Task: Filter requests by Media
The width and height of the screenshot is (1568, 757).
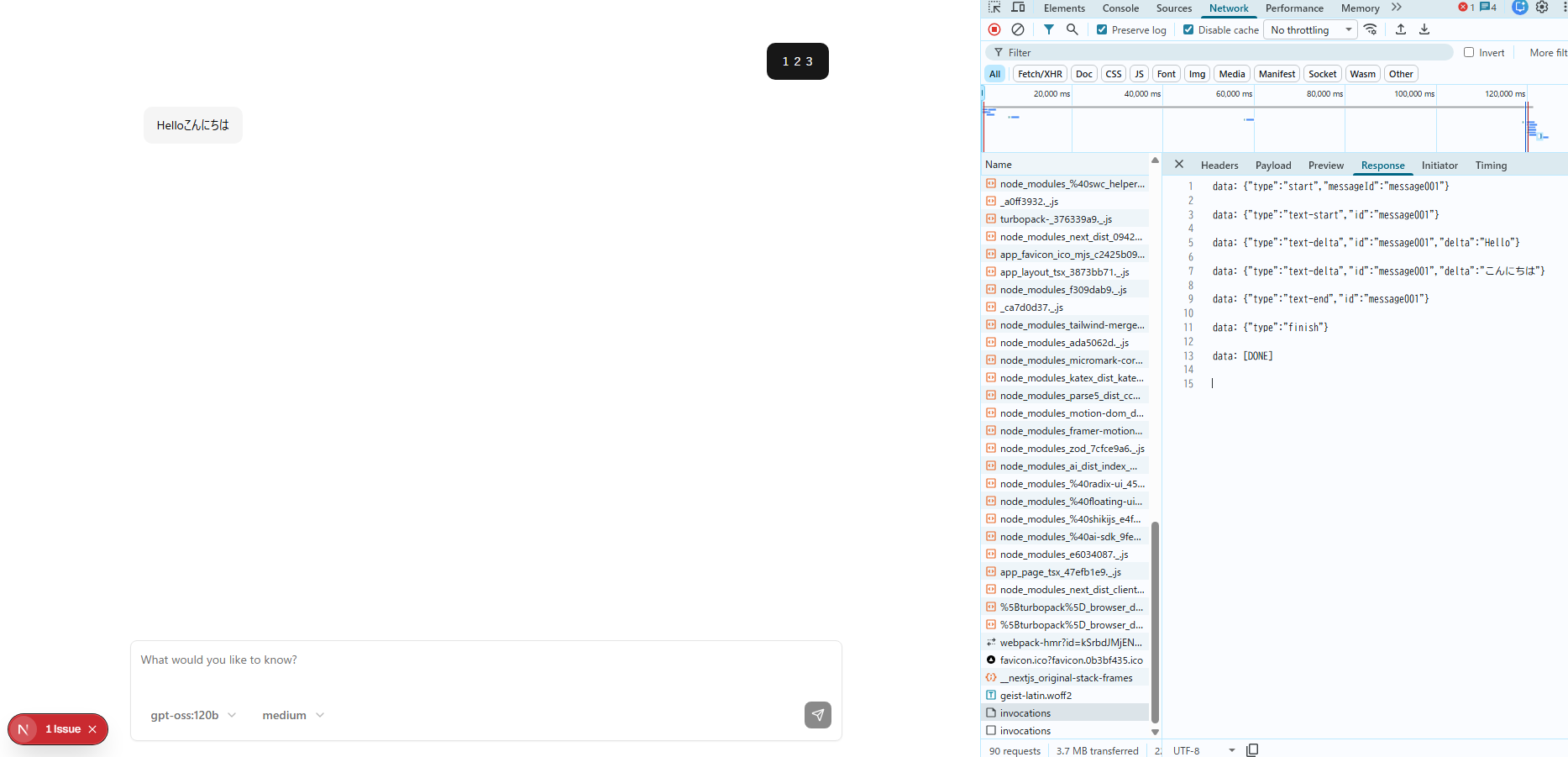Action: [1232, 74]
